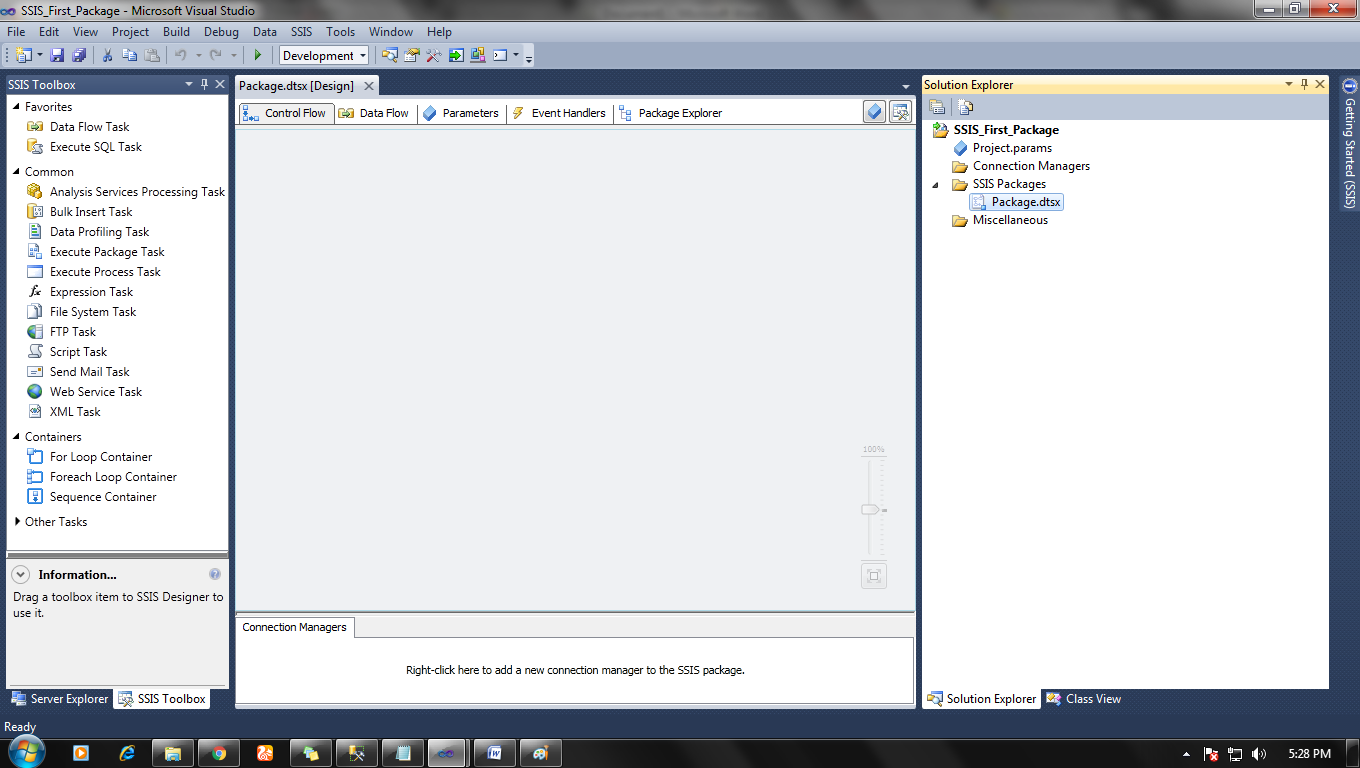The image size is (1360, 768).
Task: Open the Project menu
Action: click(x=130, y=32)
